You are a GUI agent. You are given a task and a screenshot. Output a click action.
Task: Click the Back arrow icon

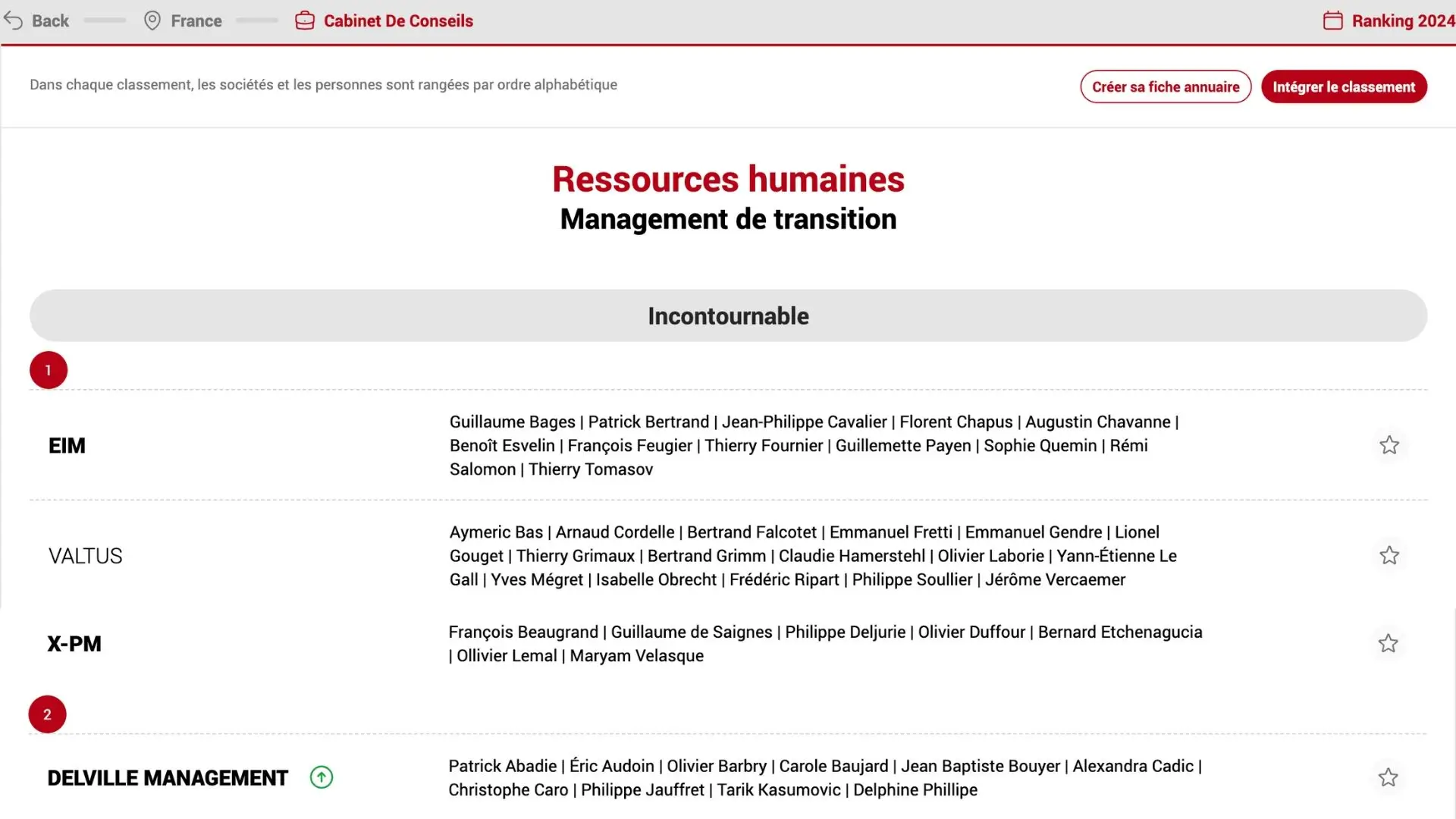tap(14, 20)
